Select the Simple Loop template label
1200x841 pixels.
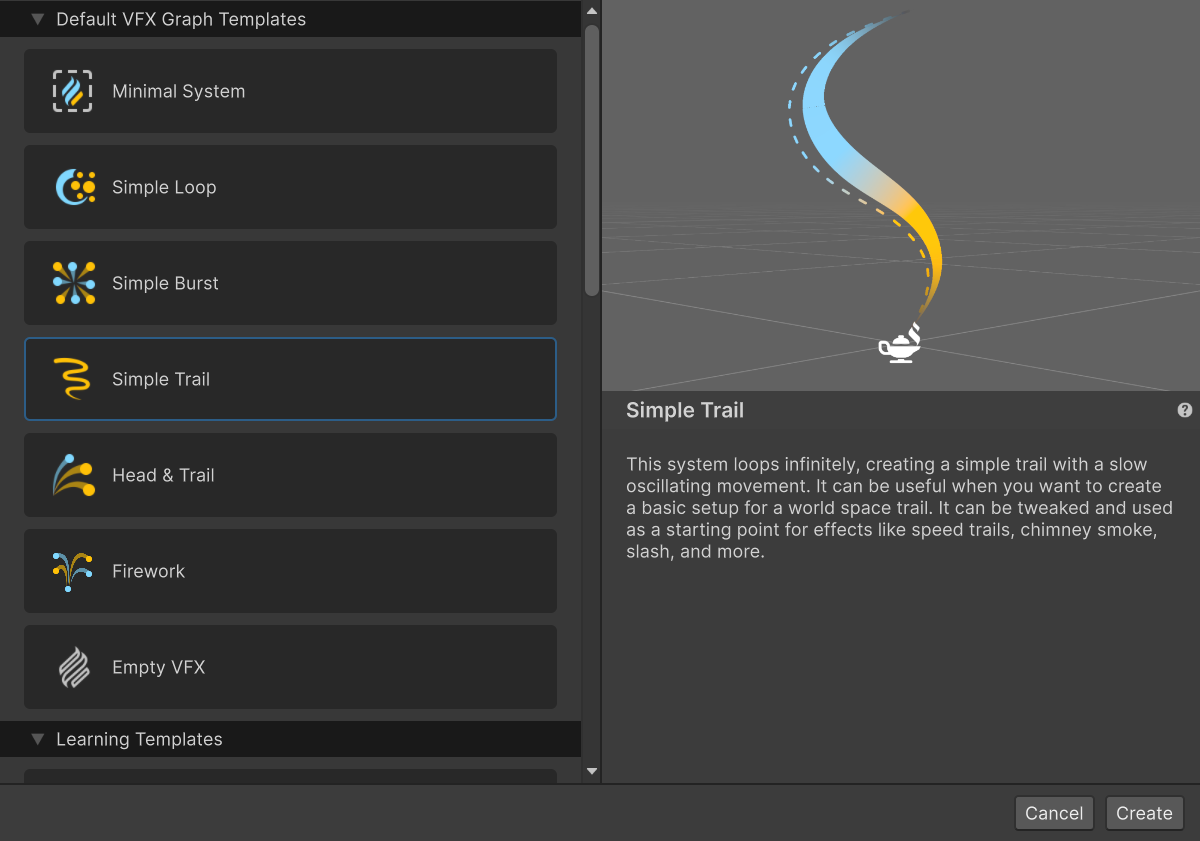164,187
